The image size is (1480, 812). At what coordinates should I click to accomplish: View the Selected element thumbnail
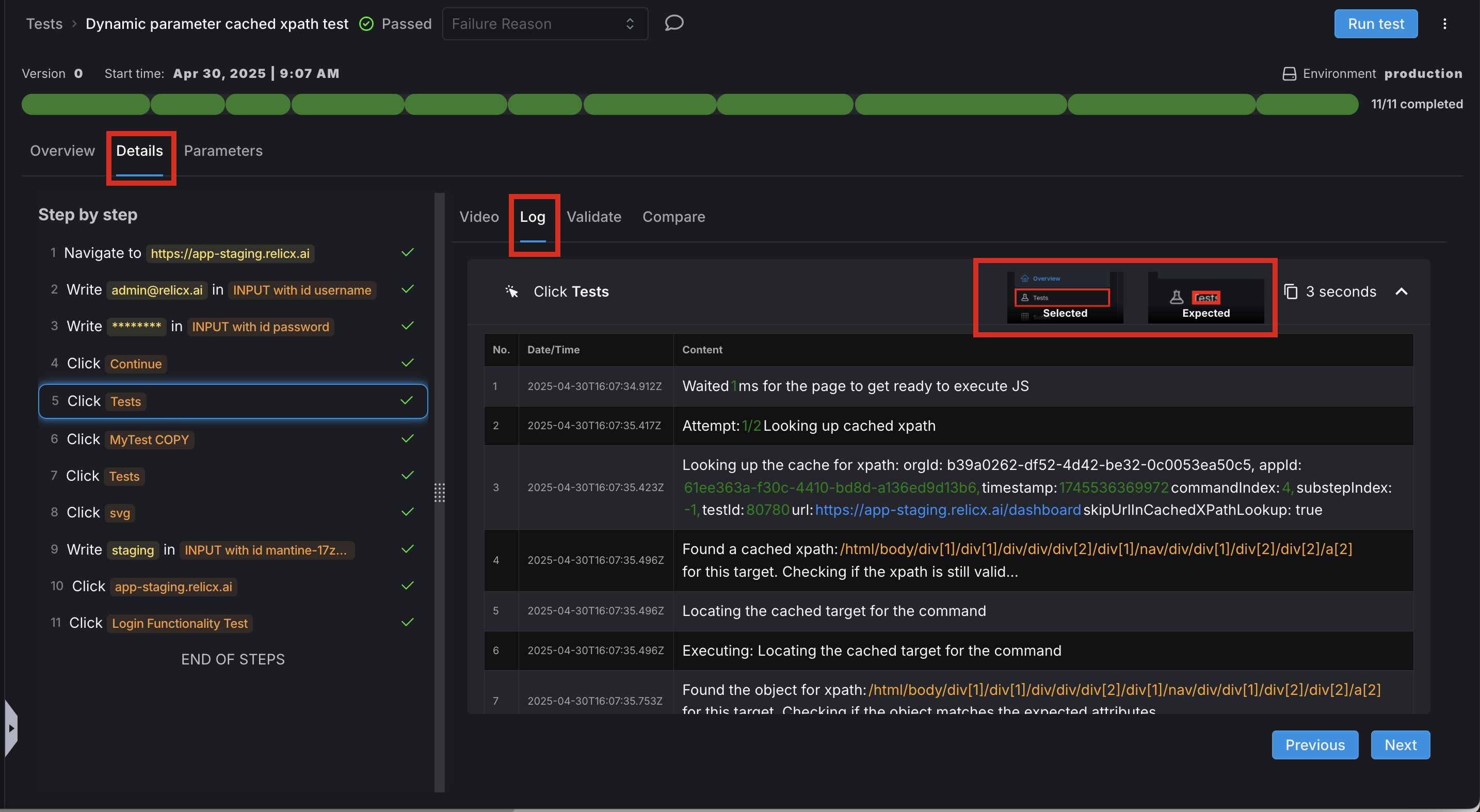(x=1065, y=298)
